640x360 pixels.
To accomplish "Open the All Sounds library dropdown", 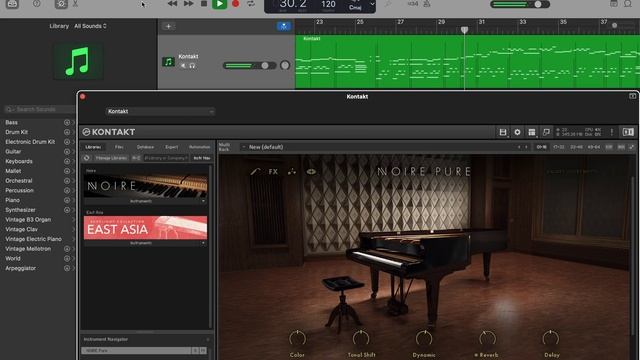I will pyautogui.click(x=90, y=26).
